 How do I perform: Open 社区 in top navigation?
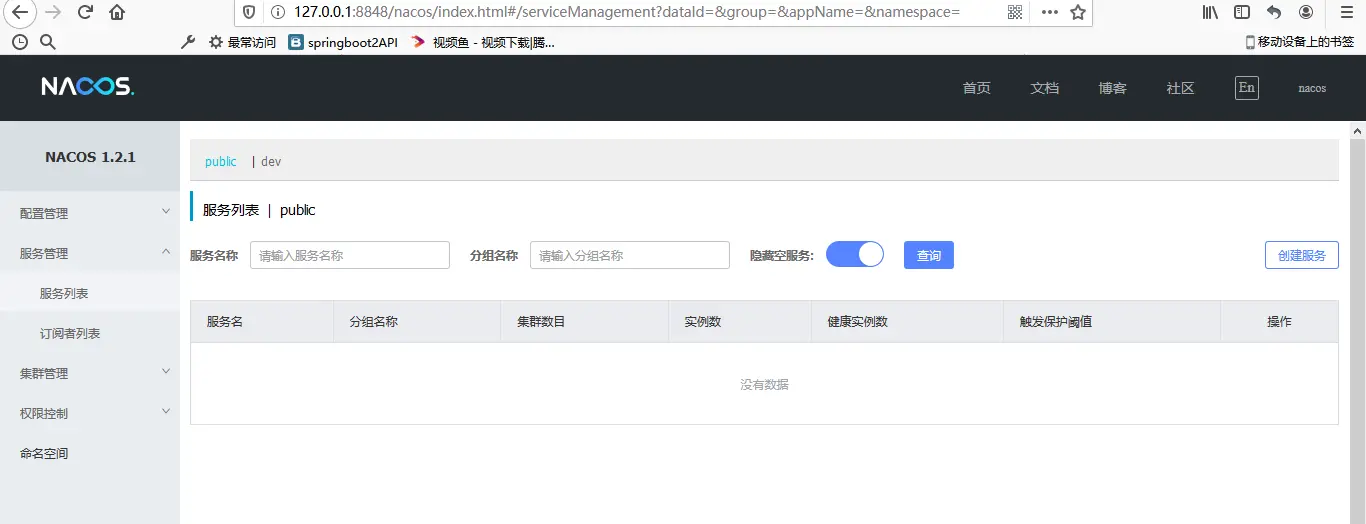click(x=1181, y=88)
